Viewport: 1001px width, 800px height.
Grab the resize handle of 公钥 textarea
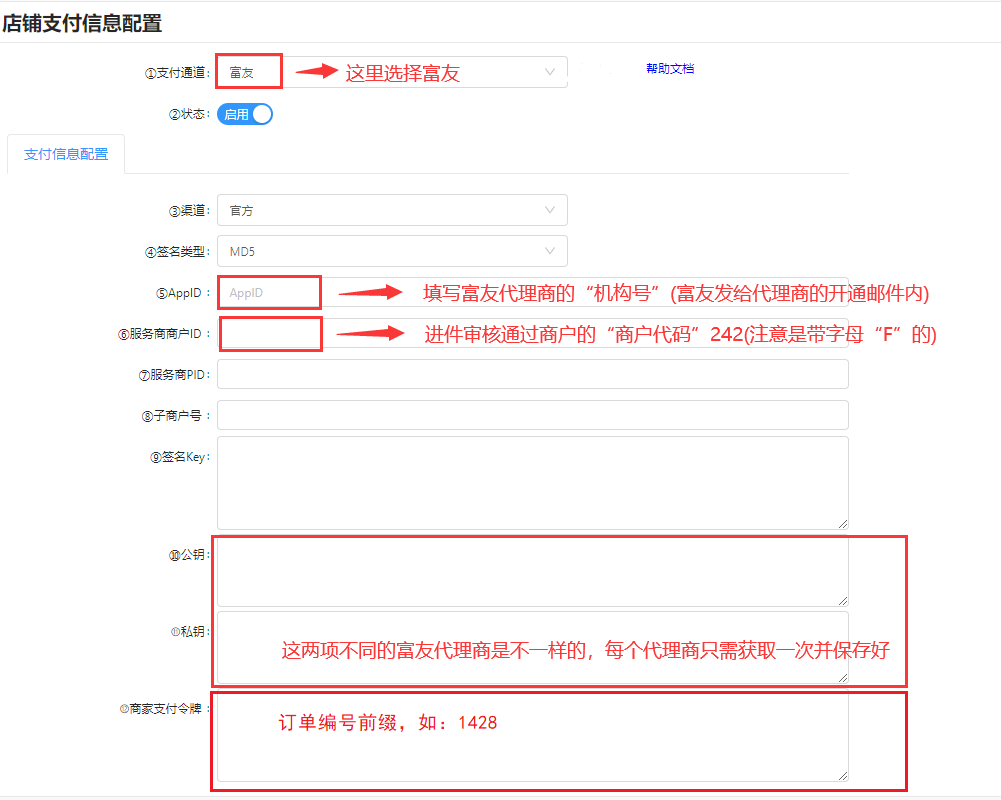[843, 601]
